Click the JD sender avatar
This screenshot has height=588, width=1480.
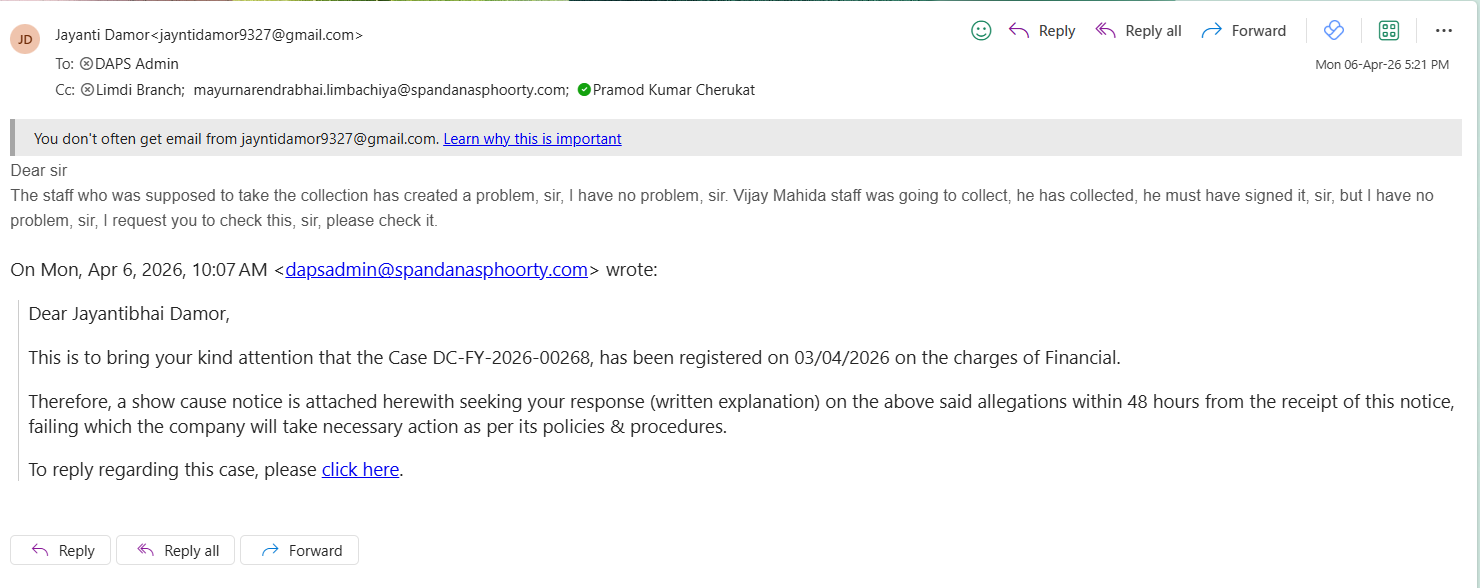click(x=25, y=39)
